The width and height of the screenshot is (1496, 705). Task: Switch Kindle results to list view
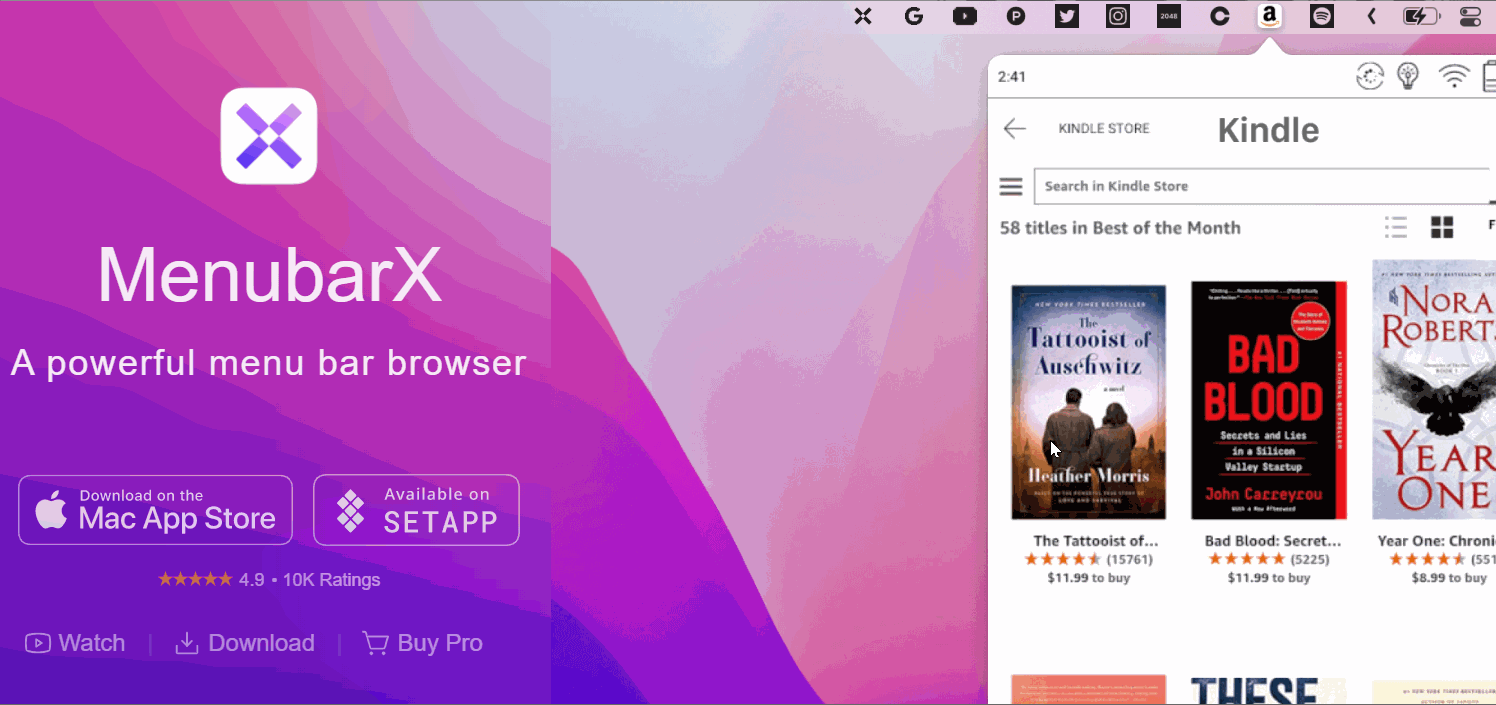(1396, 227)
